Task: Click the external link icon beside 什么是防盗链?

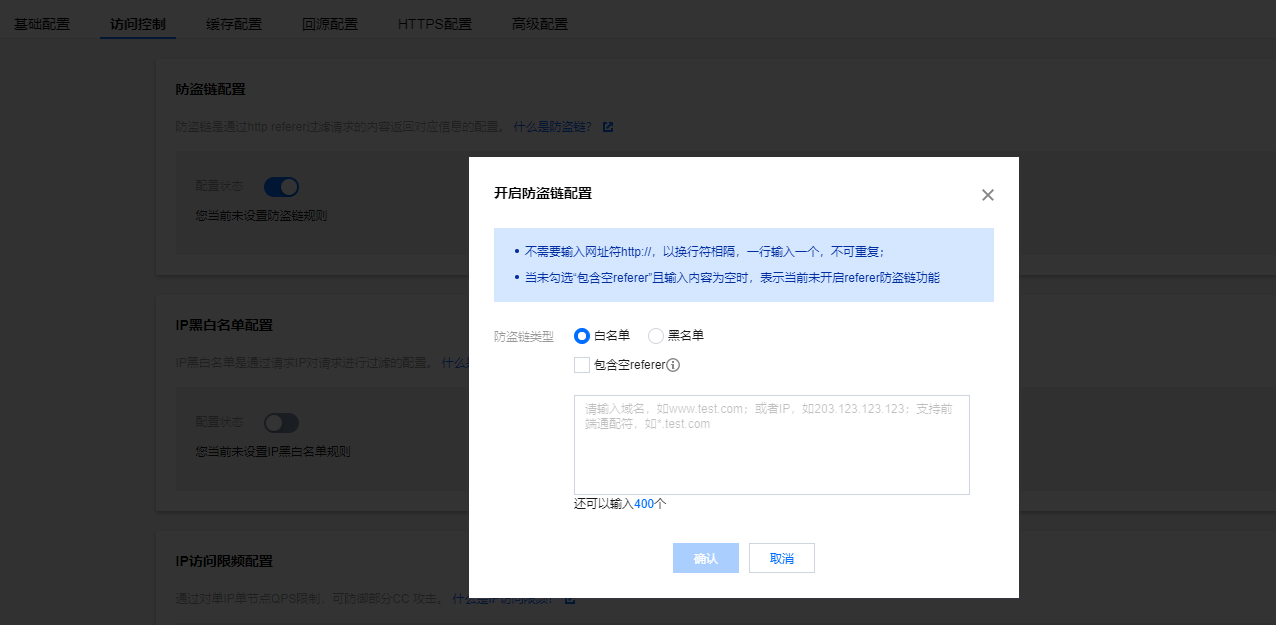Action: tap(608, 128)
